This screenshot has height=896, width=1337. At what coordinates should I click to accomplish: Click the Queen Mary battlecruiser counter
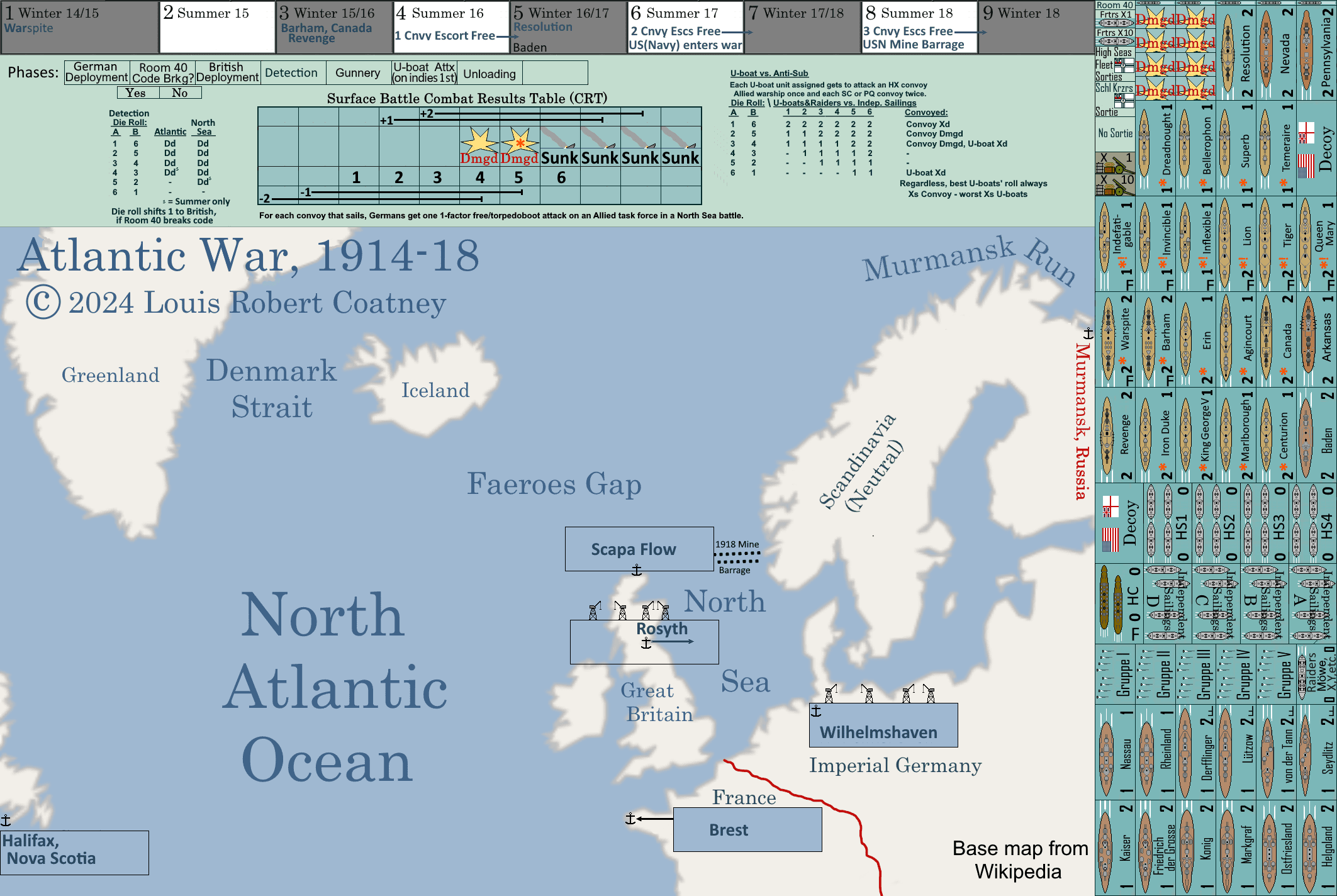click(x=1316, y=244)
